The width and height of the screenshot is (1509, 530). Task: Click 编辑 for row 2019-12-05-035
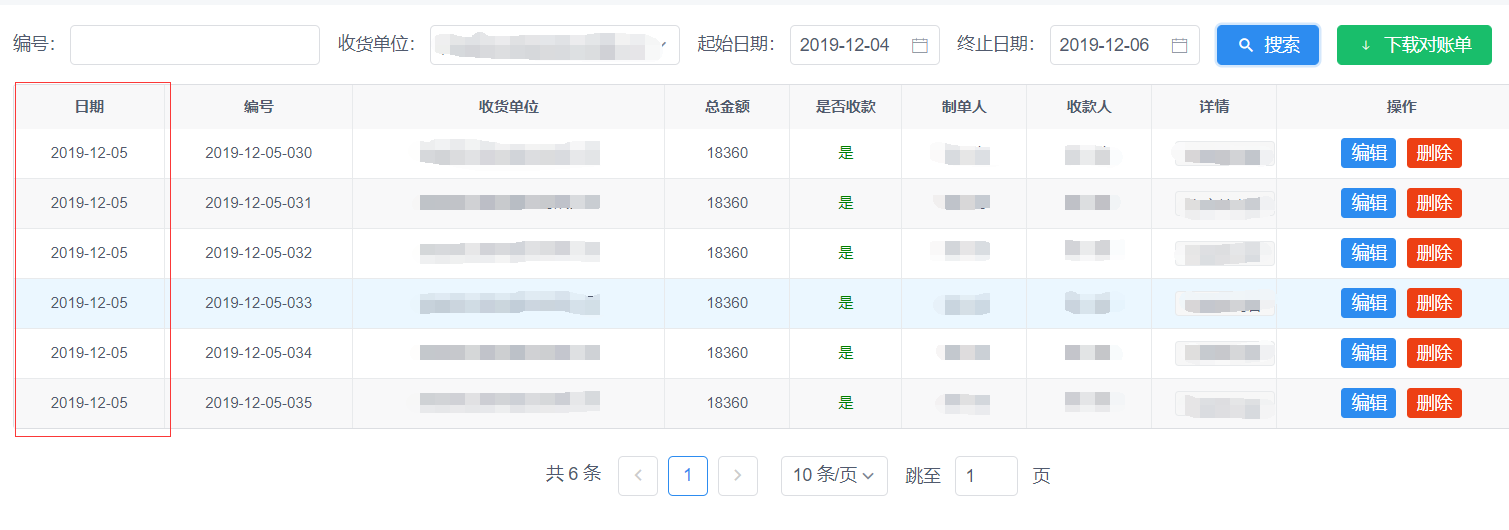(1368, 403)
